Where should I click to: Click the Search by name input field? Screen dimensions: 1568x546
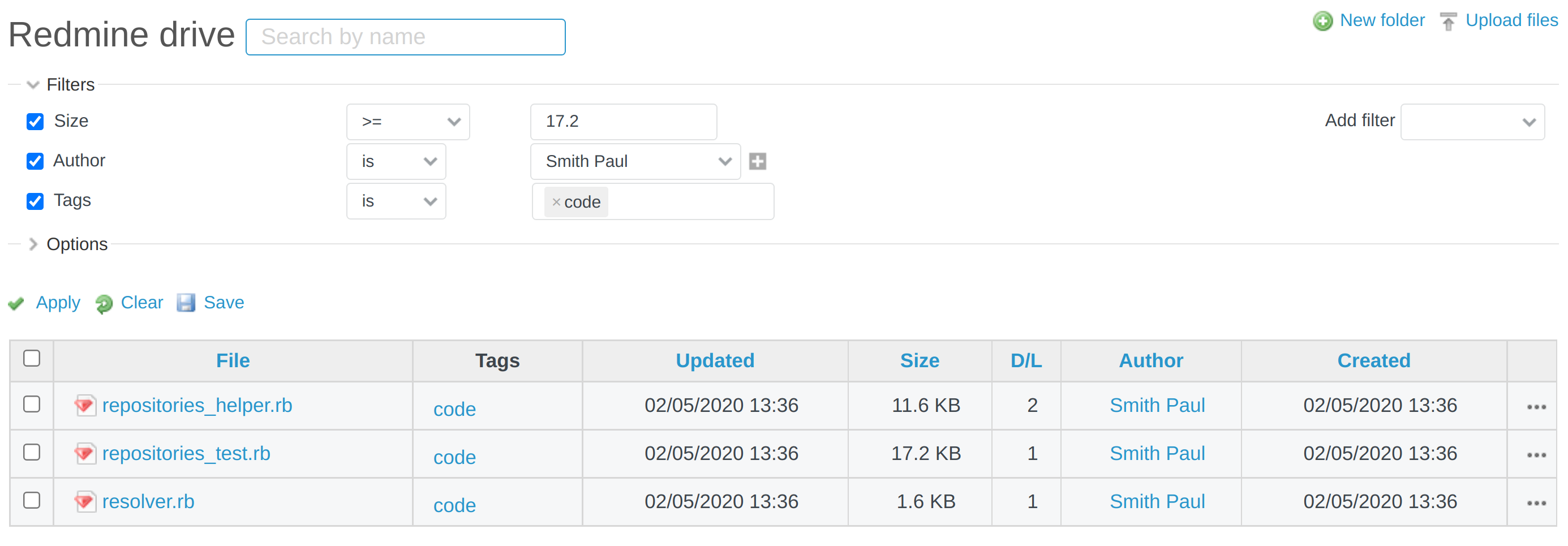click(405, 37)
